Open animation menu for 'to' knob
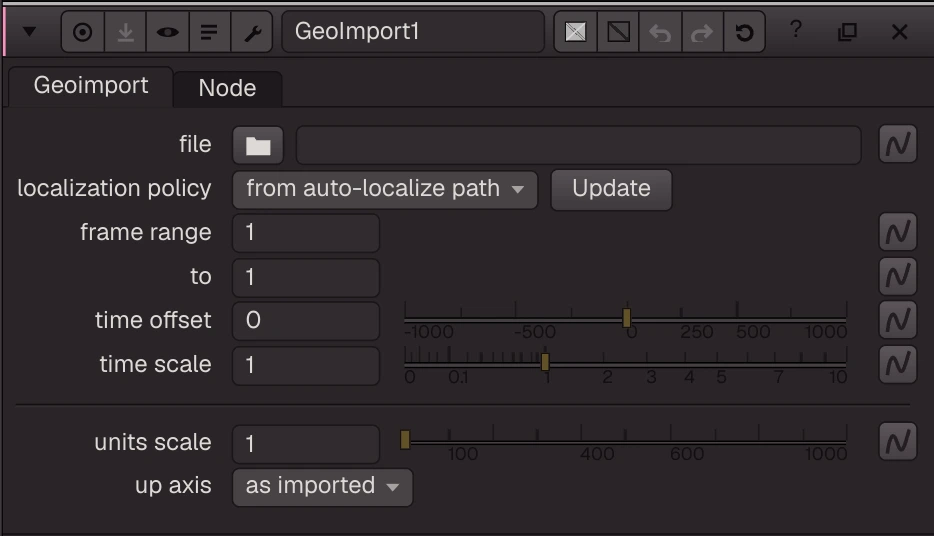Viewport: 934px width, 536px height. tap(898, 276)
